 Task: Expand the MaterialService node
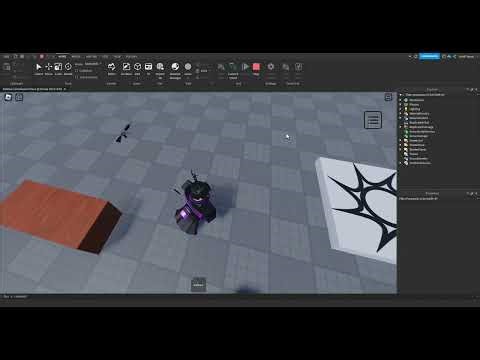coord(401,113)
